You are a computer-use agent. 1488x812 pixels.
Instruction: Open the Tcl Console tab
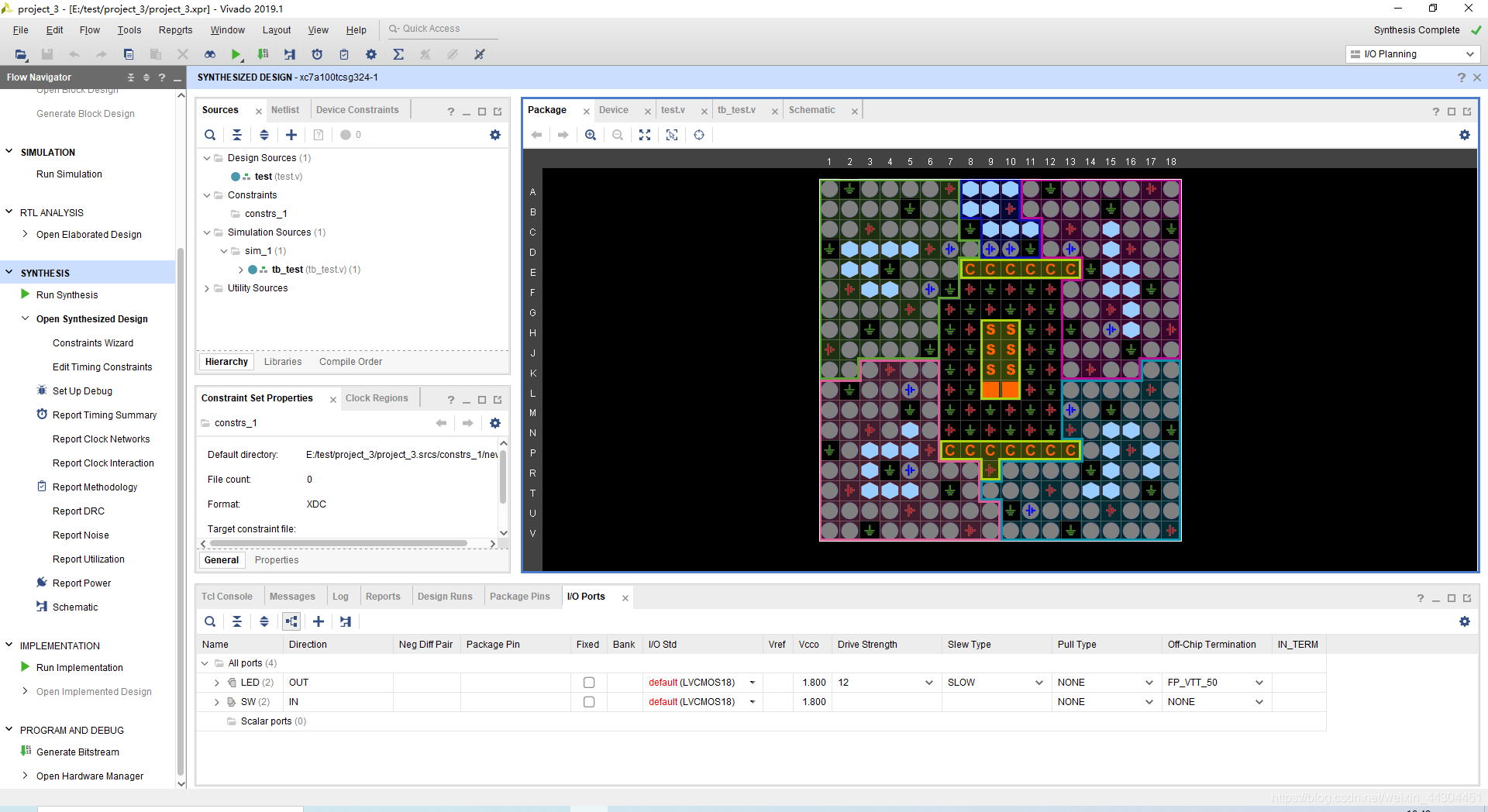(x=226, y=597)
